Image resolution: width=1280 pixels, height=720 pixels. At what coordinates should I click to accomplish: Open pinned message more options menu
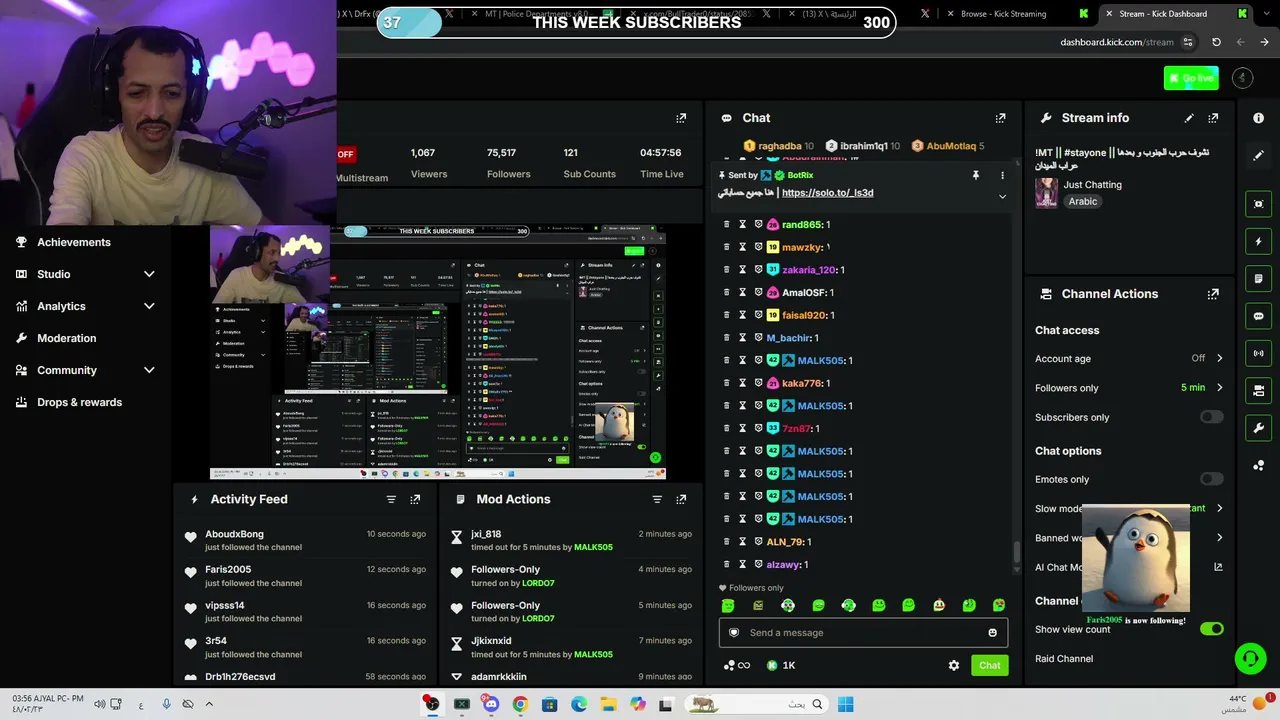pyautogui.click(x=1002, y=175)
